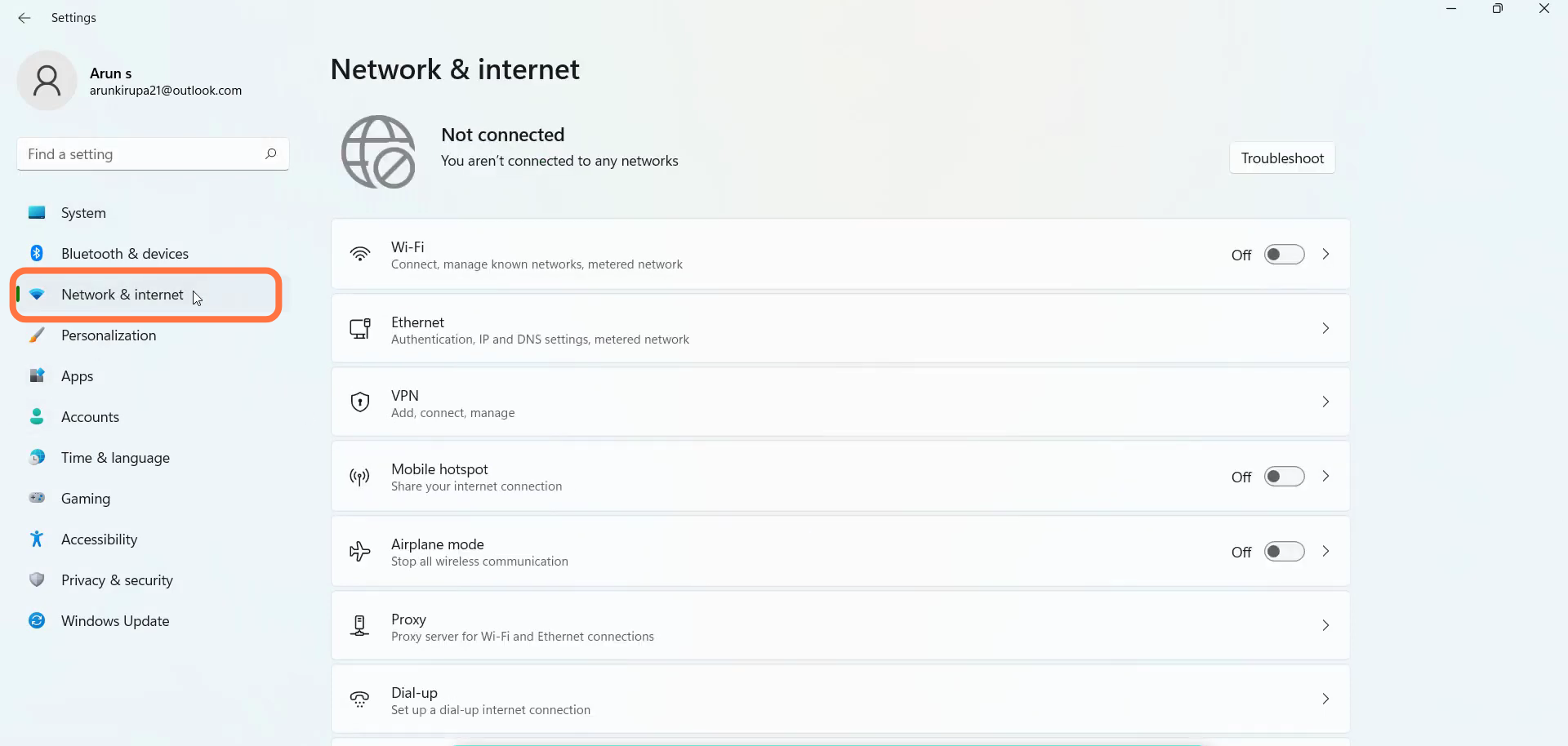Expand Dial-up row chevron
Screen dimensions: 1568x746
pyautogui.click(x=1325, y=699)
